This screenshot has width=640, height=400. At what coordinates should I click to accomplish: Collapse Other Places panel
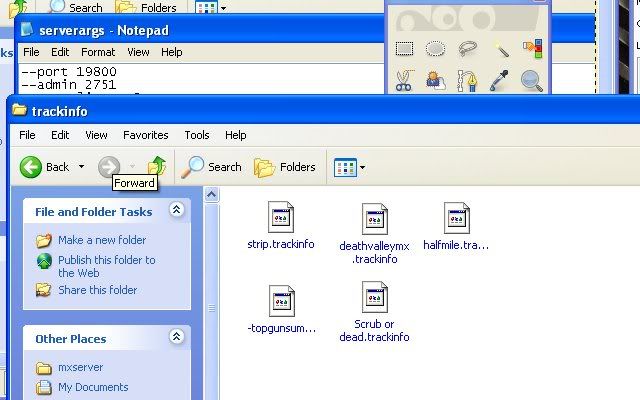click(176, 337)
